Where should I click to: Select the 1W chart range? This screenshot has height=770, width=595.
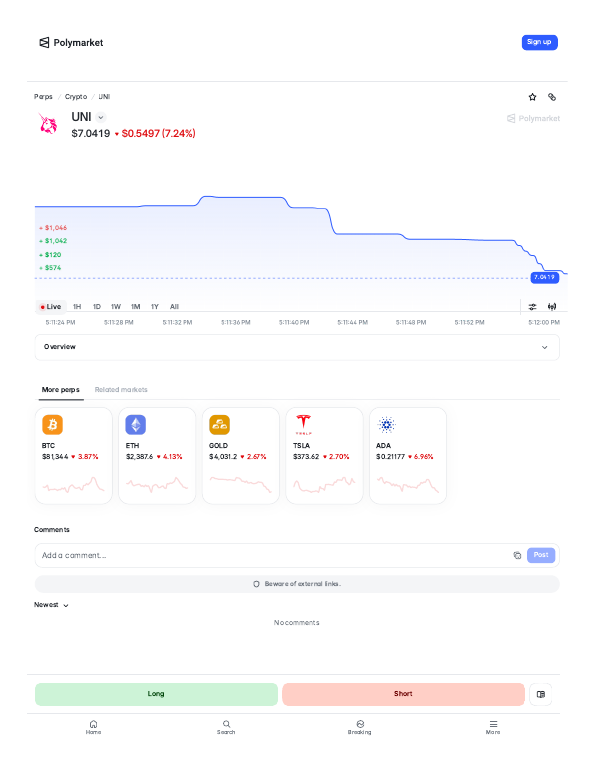click(116, 306)
